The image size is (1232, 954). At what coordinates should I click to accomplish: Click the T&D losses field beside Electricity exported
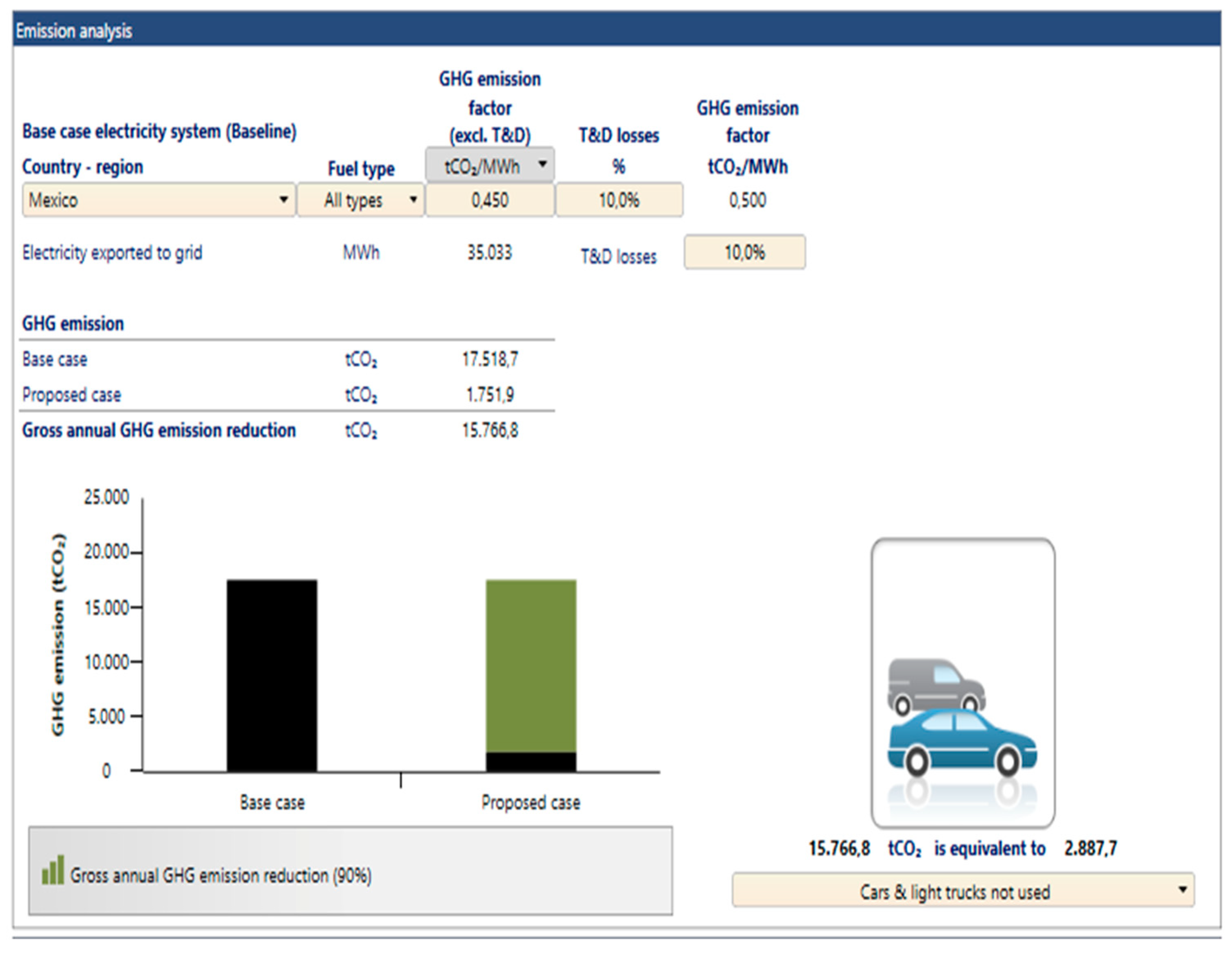click(745, 253)
